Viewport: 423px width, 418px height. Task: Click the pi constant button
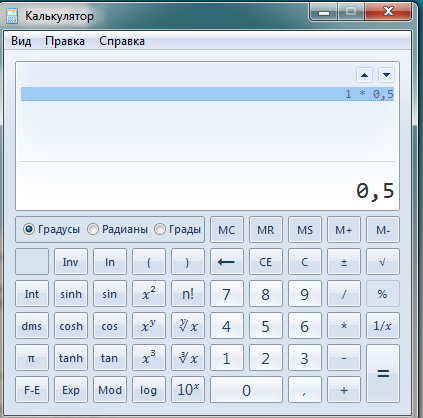pyautogui.click(x=32, y=358)
